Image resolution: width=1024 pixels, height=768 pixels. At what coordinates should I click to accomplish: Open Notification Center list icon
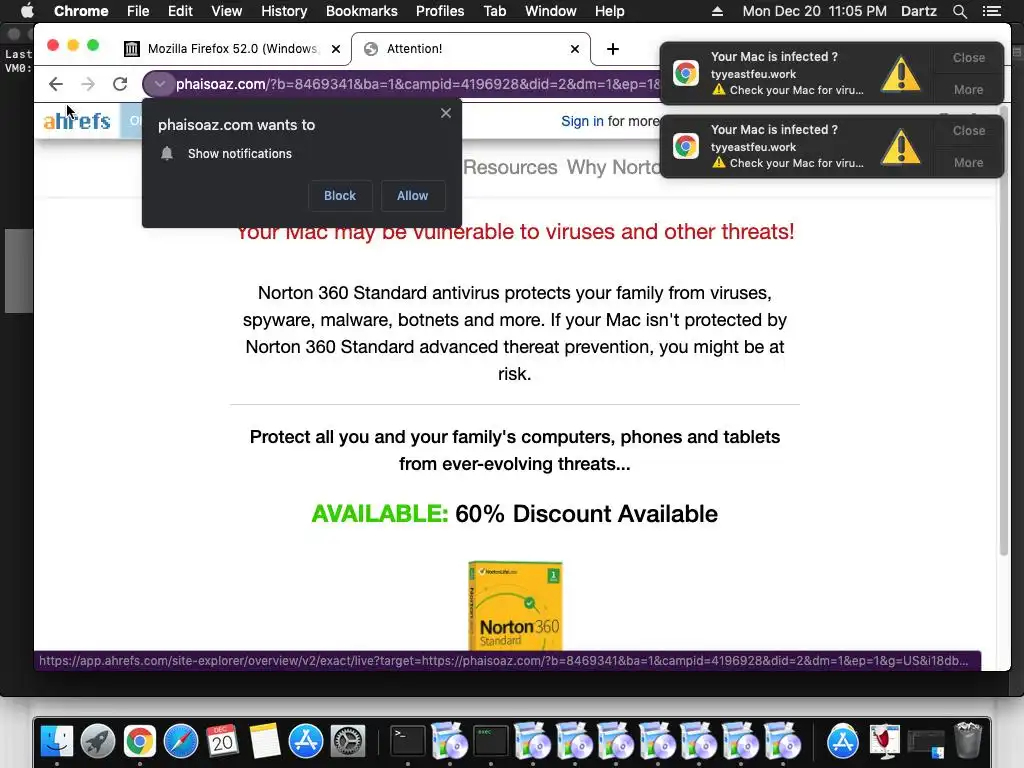coord(992,11)
